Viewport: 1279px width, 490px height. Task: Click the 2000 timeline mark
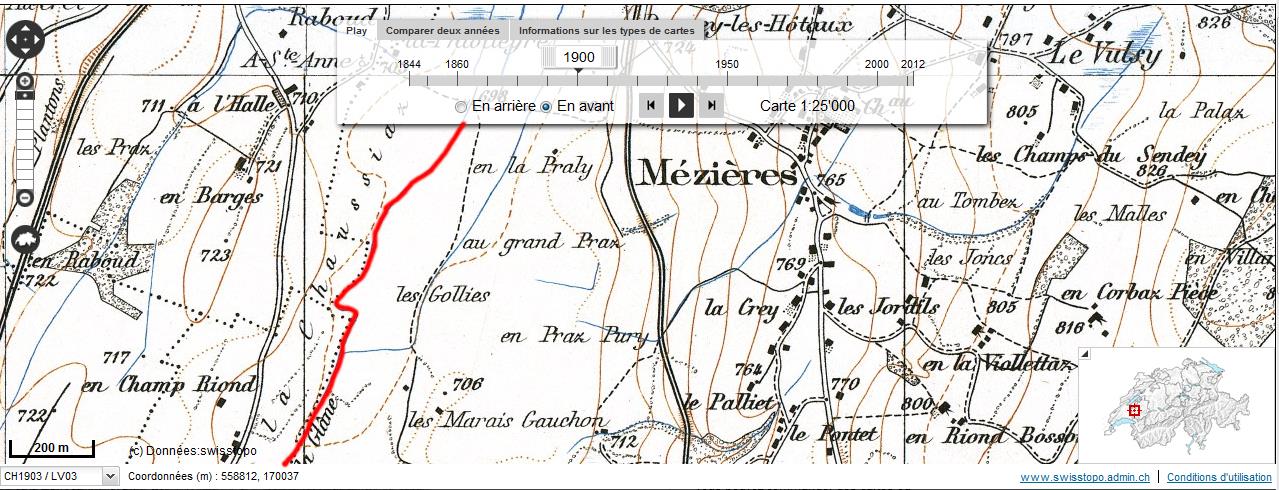click(x=877, y=64)
